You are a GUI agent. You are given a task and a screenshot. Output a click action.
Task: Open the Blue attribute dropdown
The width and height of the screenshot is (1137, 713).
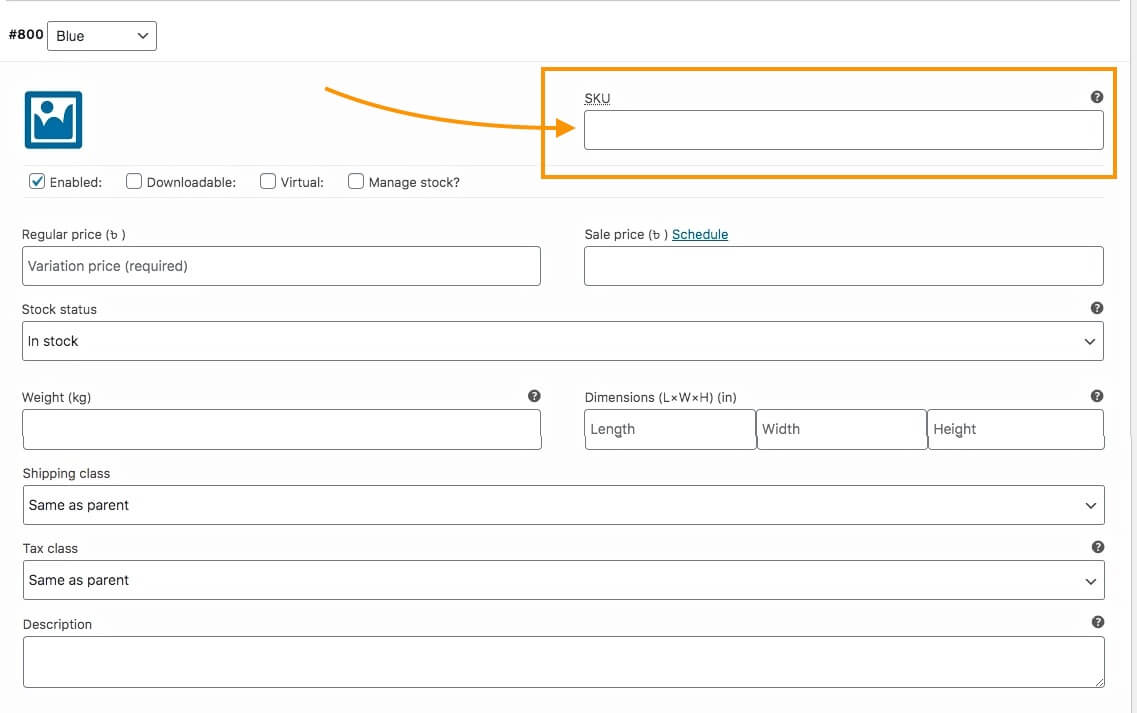pyautogui.click(x=102, y=36)
